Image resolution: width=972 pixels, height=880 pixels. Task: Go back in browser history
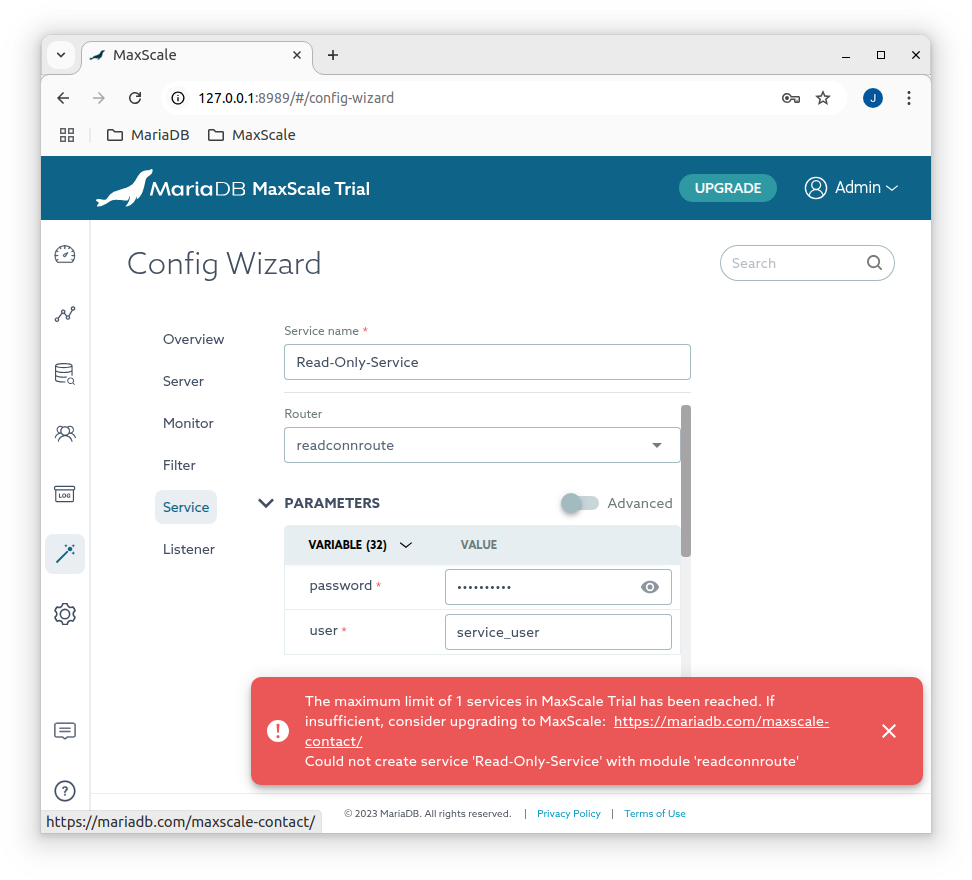63,98
